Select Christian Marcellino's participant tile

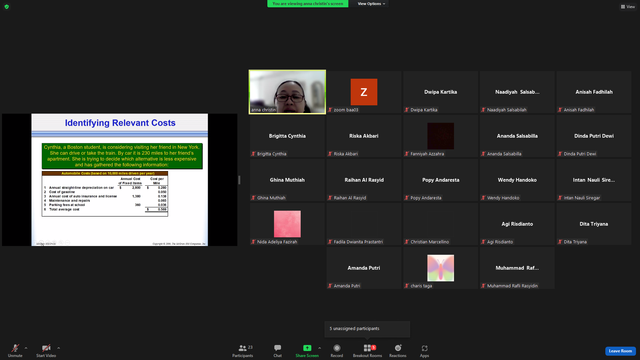(x=440, y=224)
